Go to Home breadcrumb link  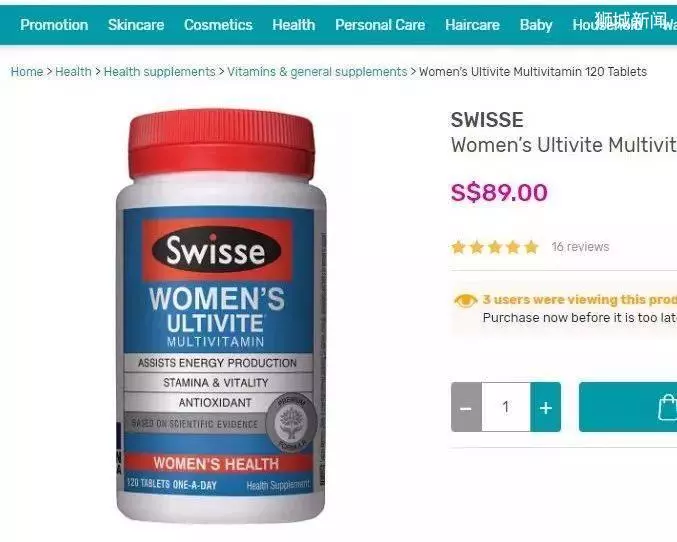(27, 72)
